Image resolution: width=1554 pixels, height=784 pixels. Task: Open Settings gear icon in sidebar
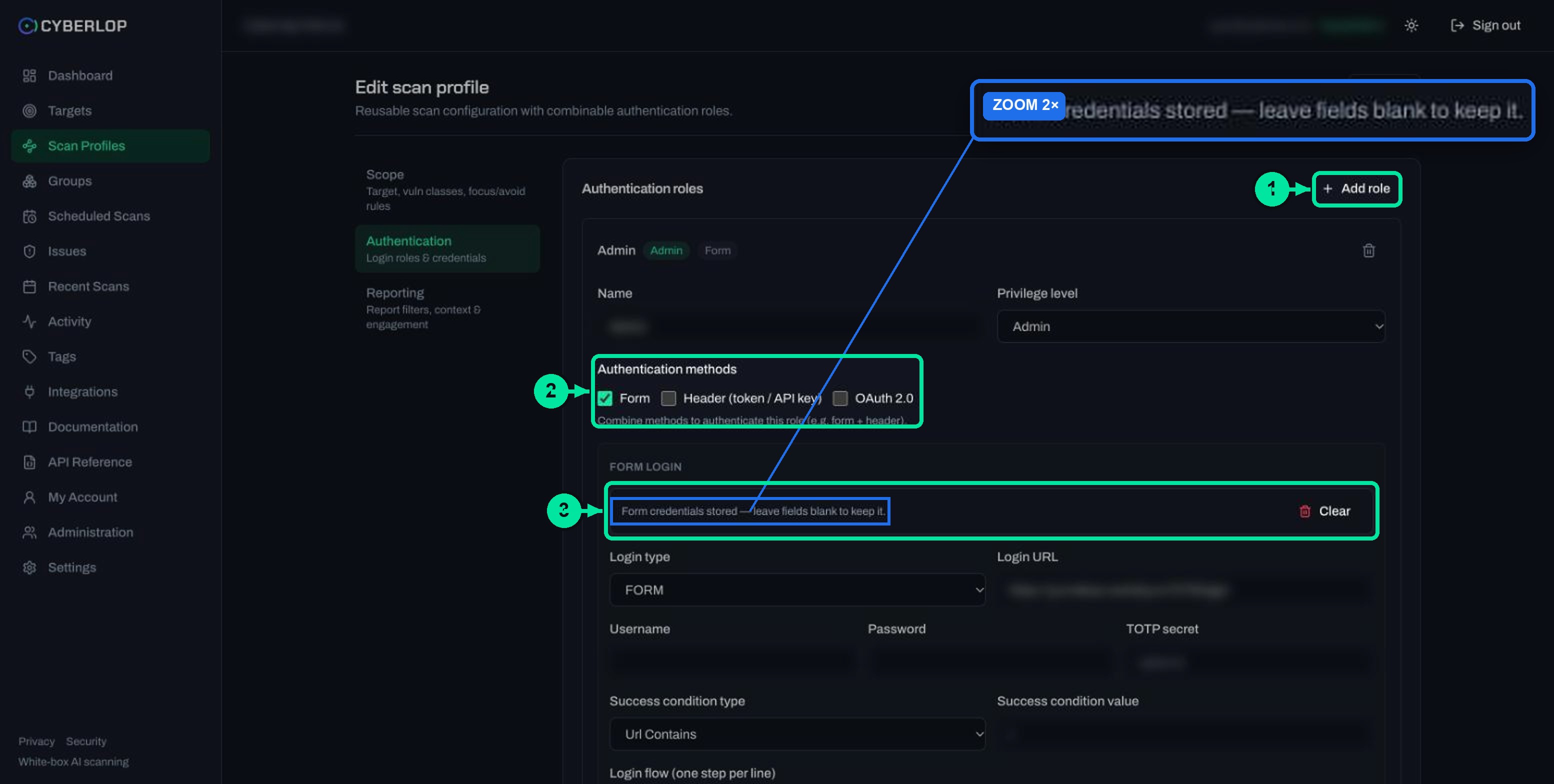point(29,567)
